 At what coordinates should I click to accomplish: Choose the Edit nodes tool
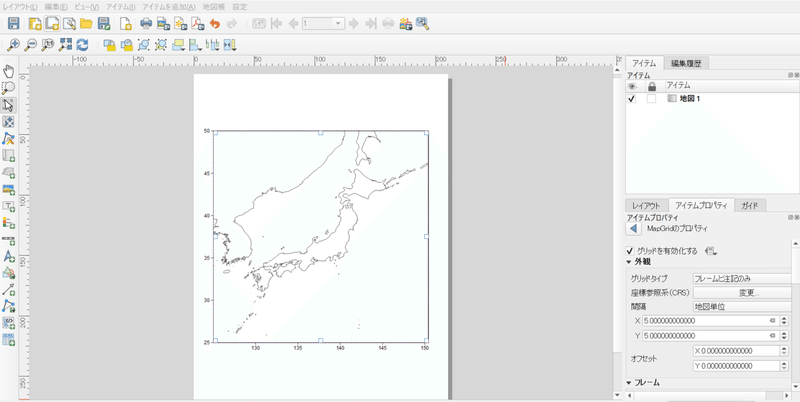click(9, 138)
